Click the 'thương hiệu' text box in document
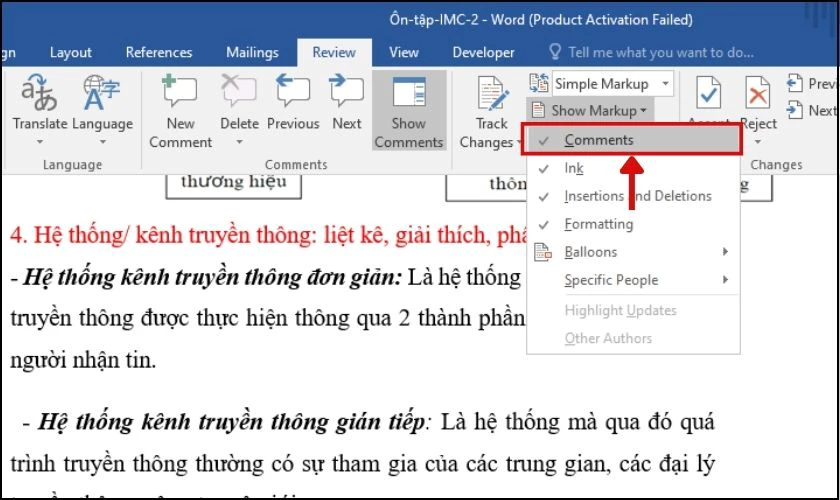The image size is (840, 500). coord(234,184)
